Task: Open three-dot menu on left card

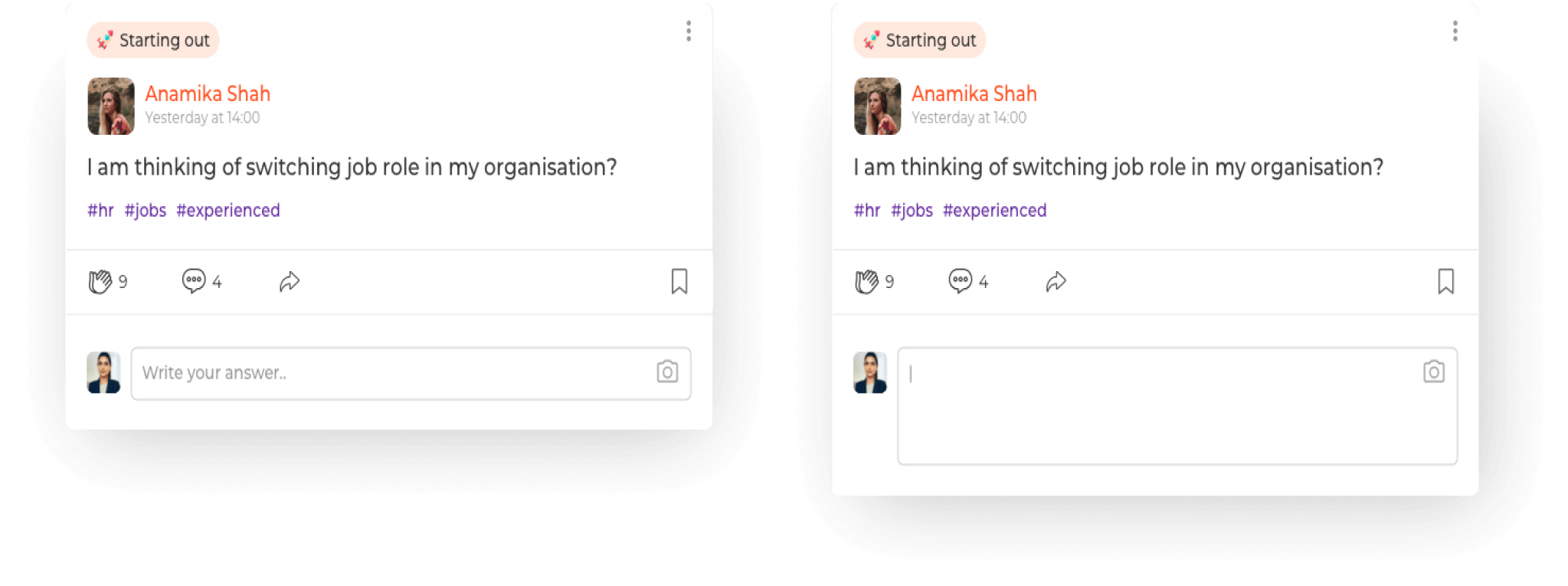Action: [689, 31]
